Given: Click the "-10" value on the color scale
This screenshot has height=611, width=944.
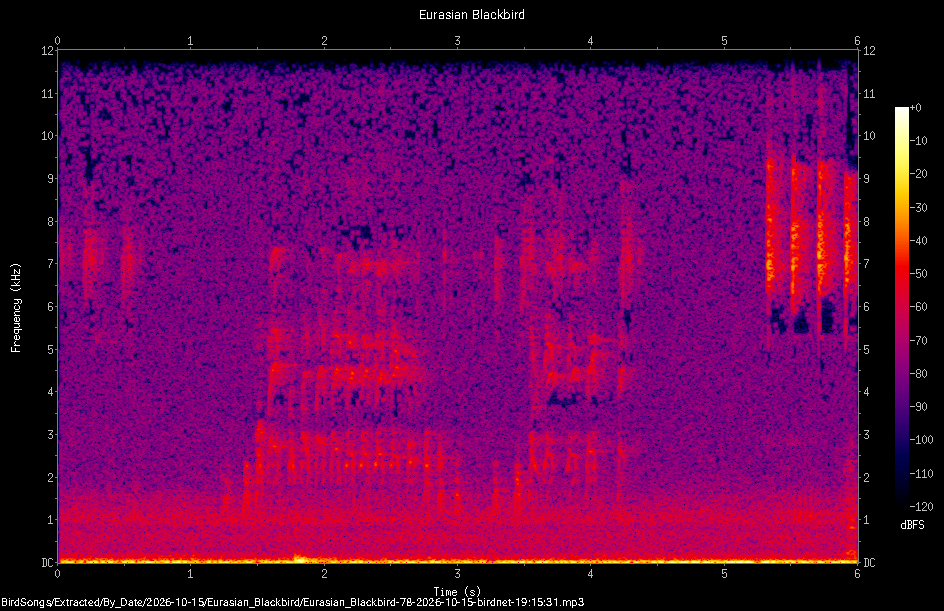Looking at the screenshot, I should click(x=919, y=141).
